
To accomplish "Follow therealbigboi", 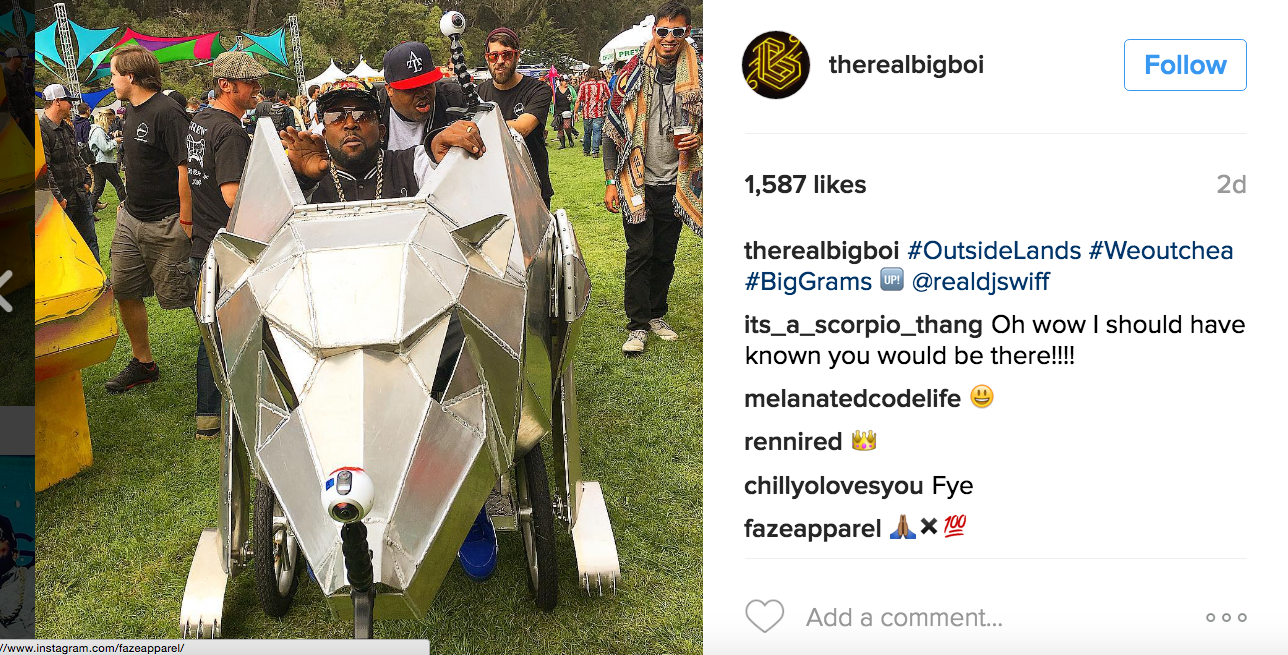I will coord(1185,65).
